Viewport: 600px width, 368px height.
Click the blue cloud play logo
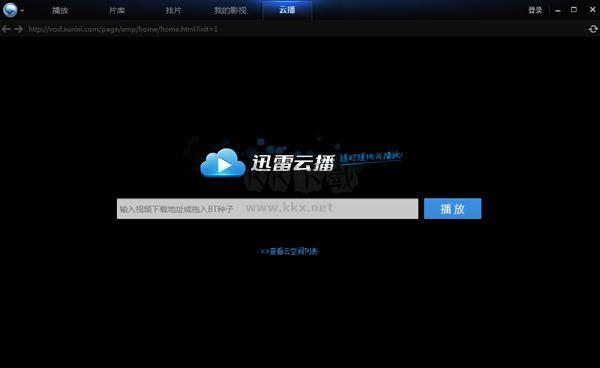pos(223,163)
